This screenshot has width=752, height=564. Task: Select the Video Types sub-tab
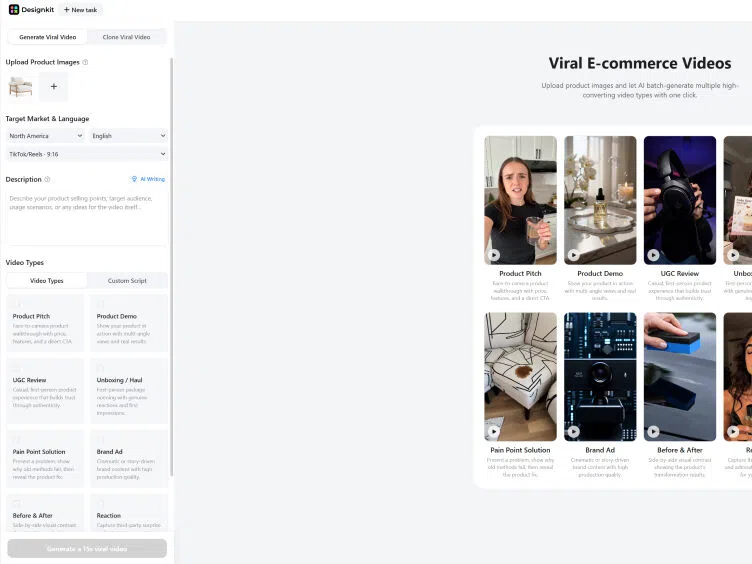pos(47,281)
